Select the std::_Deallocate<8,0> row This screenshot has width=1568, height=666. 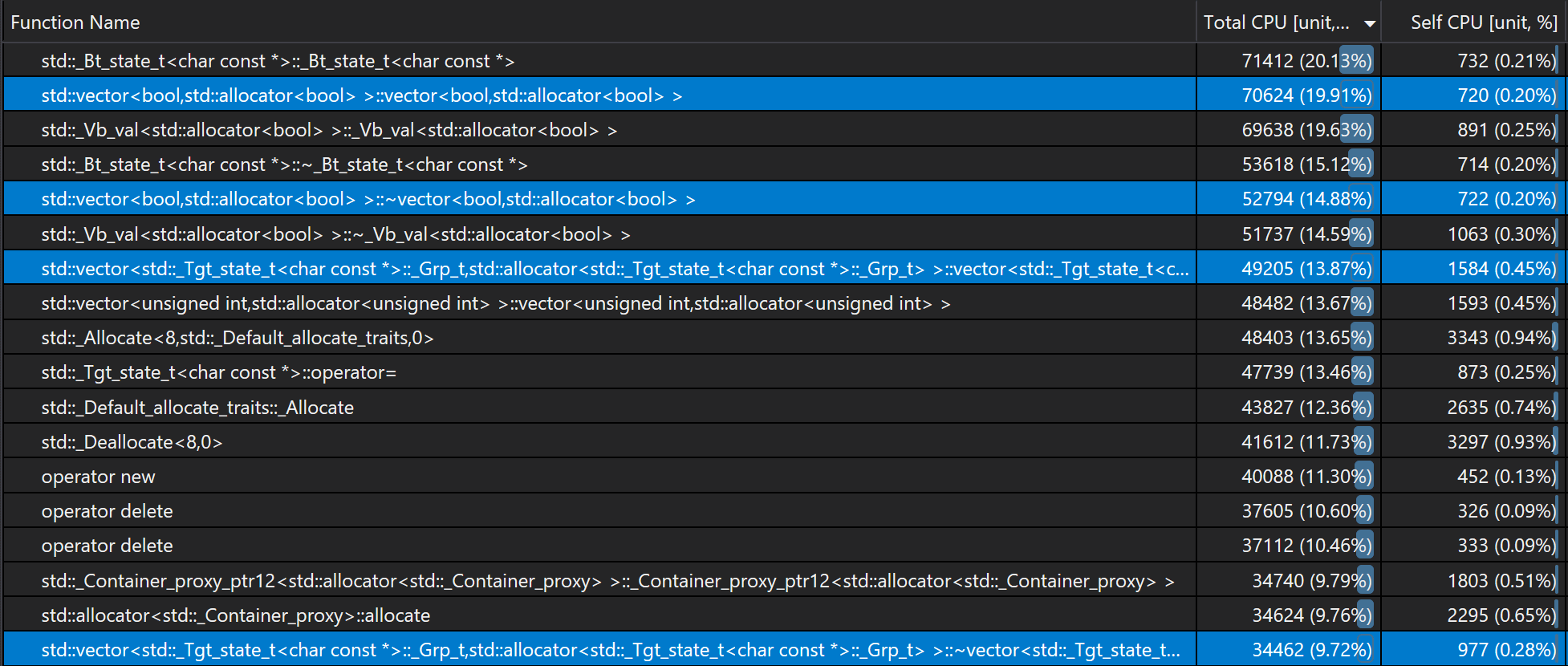[x=132, y=442]
